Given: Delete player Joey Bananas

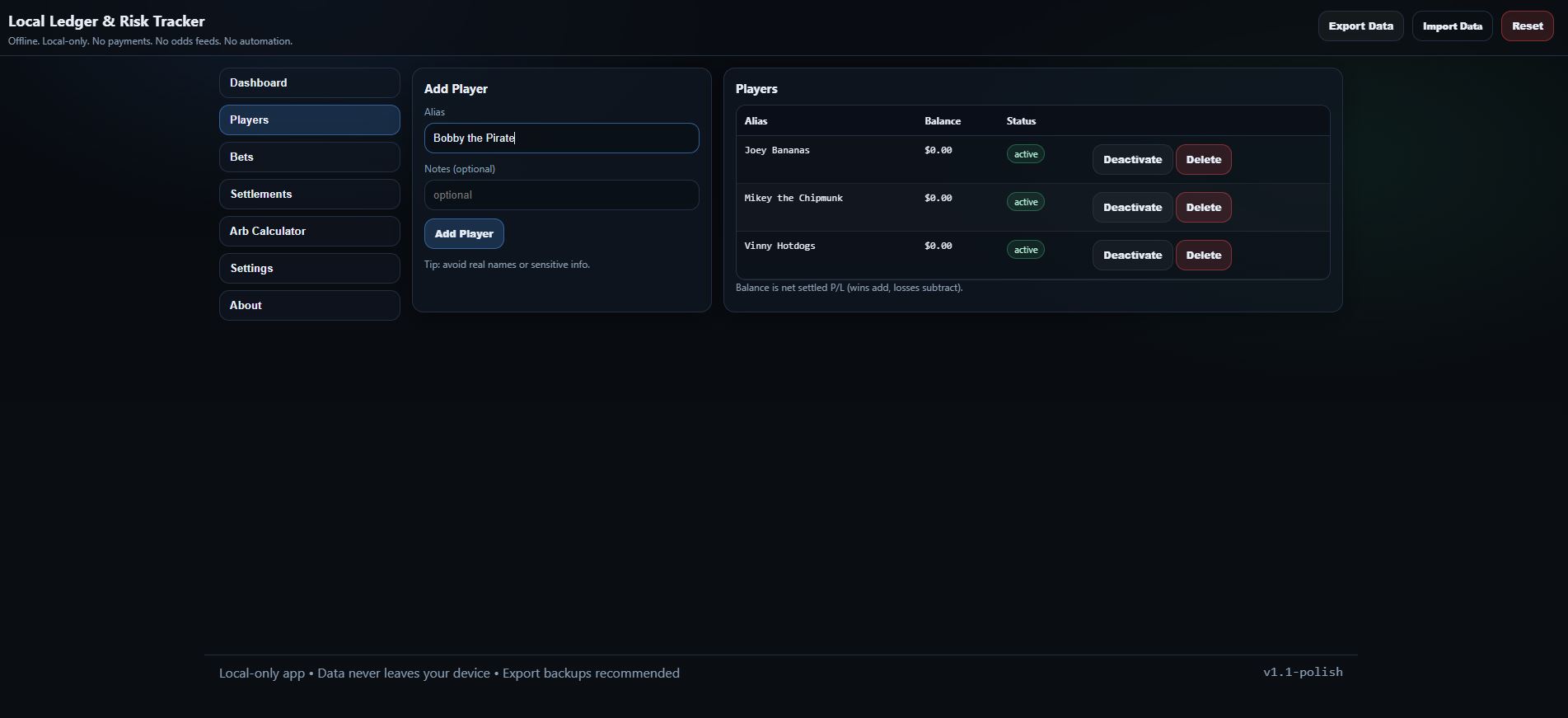Looking at the screenshot, I should tap(1203, 160).
